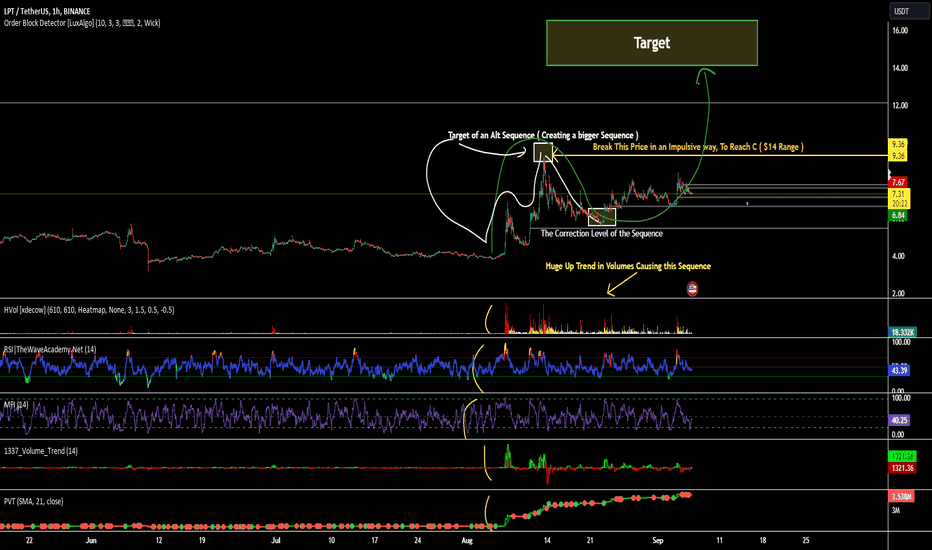The width and height of the screenshot is (932, 550).
Task: Click the 3.538M PVT value tag
Action: (902, 496)
